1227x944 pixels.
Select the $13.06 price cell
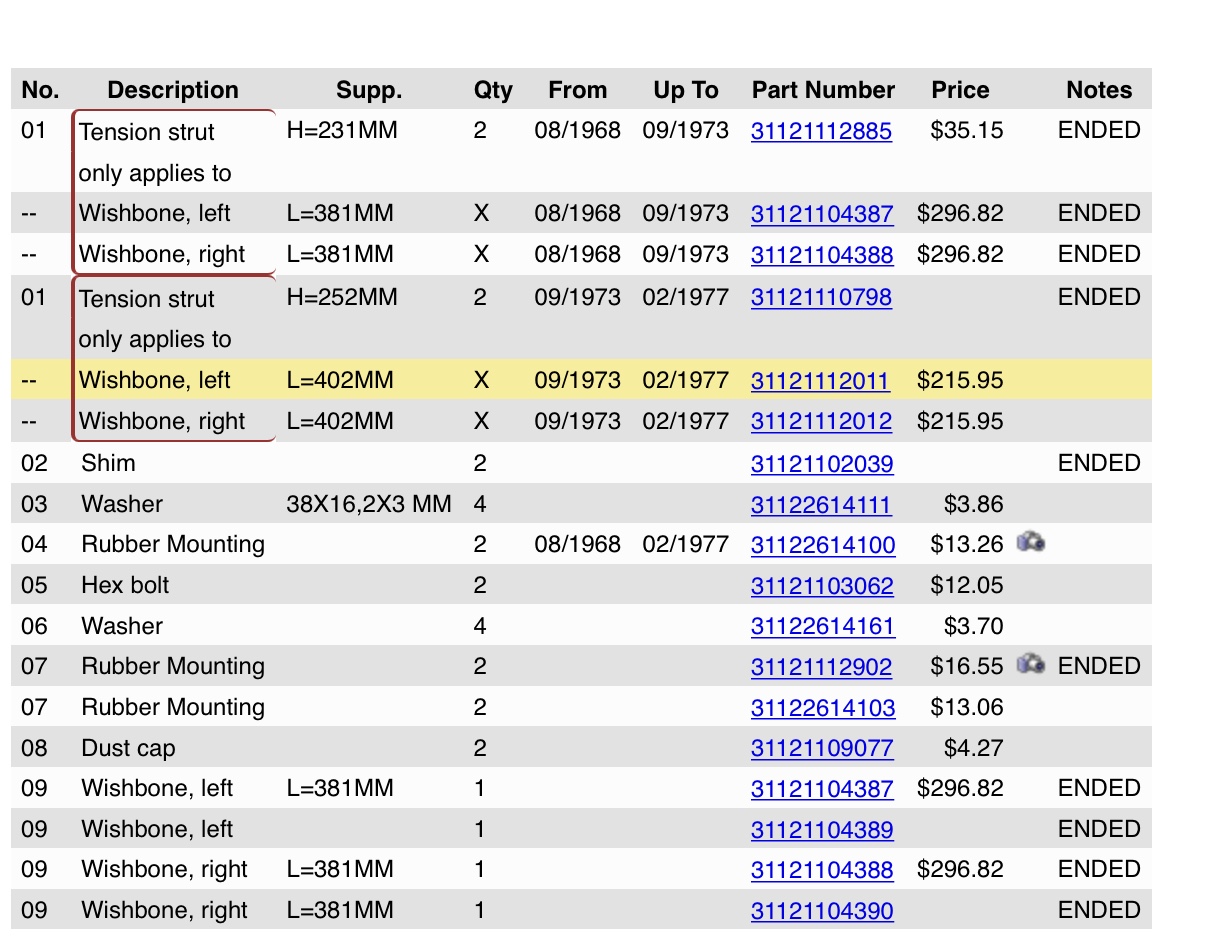click(x=966, y=707)
